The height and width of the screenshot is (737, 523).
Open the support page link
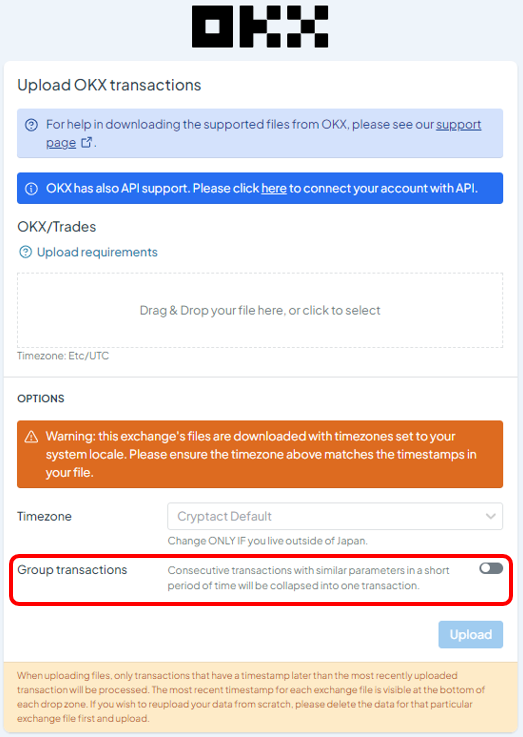coord(264,133)
